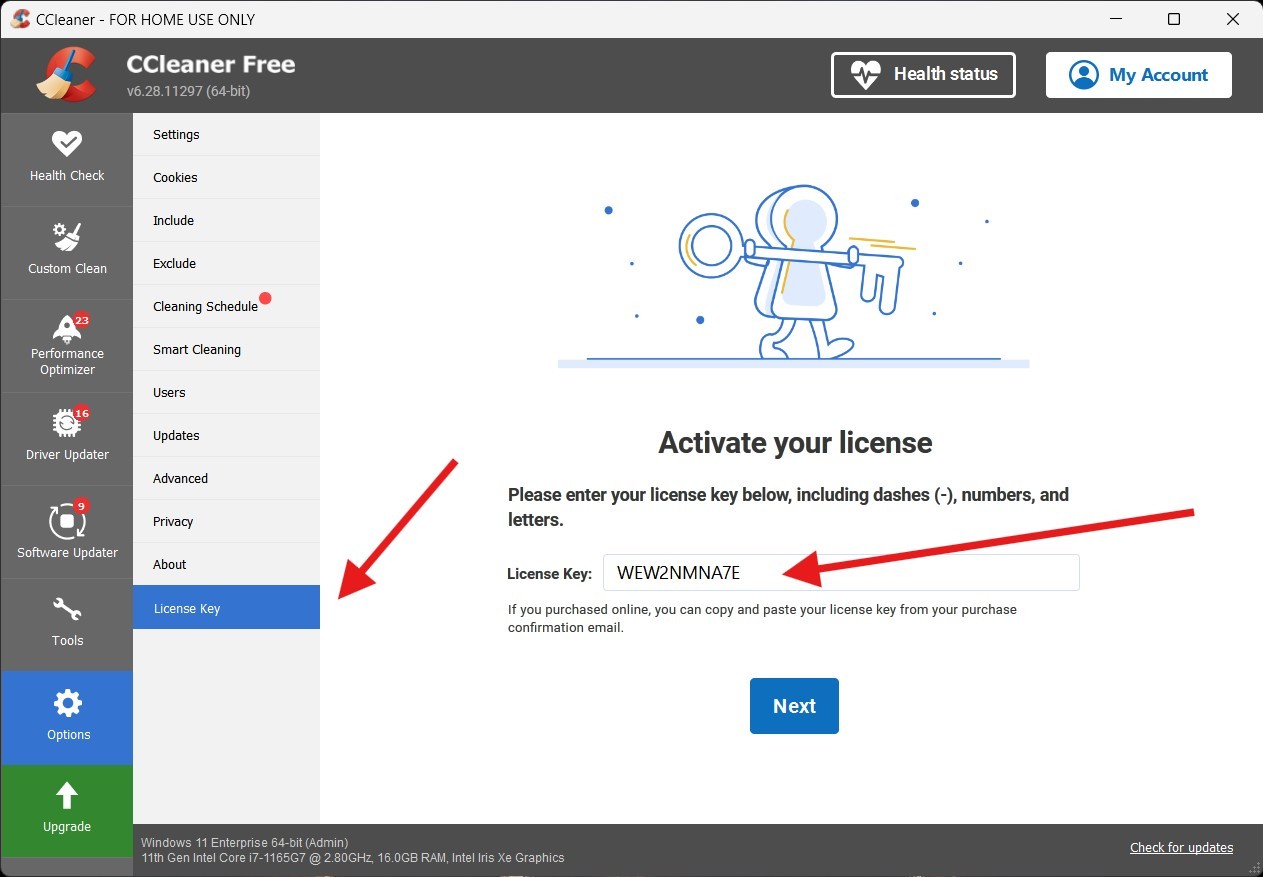
Task: Click the copy and paste hint text
Action: pos(762,618)
